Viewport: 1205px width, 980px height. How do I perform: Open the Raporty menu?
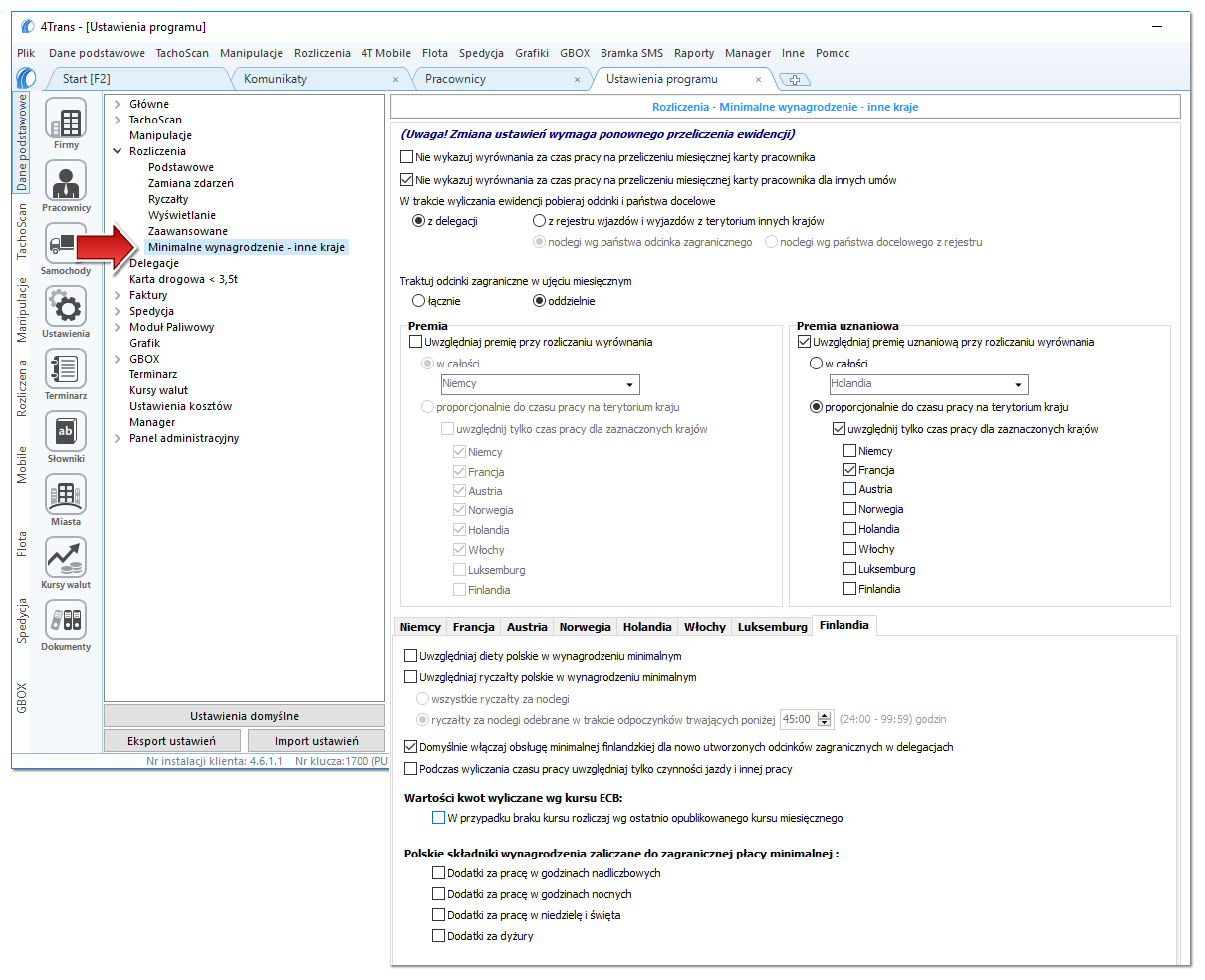[x=694, y=53]
